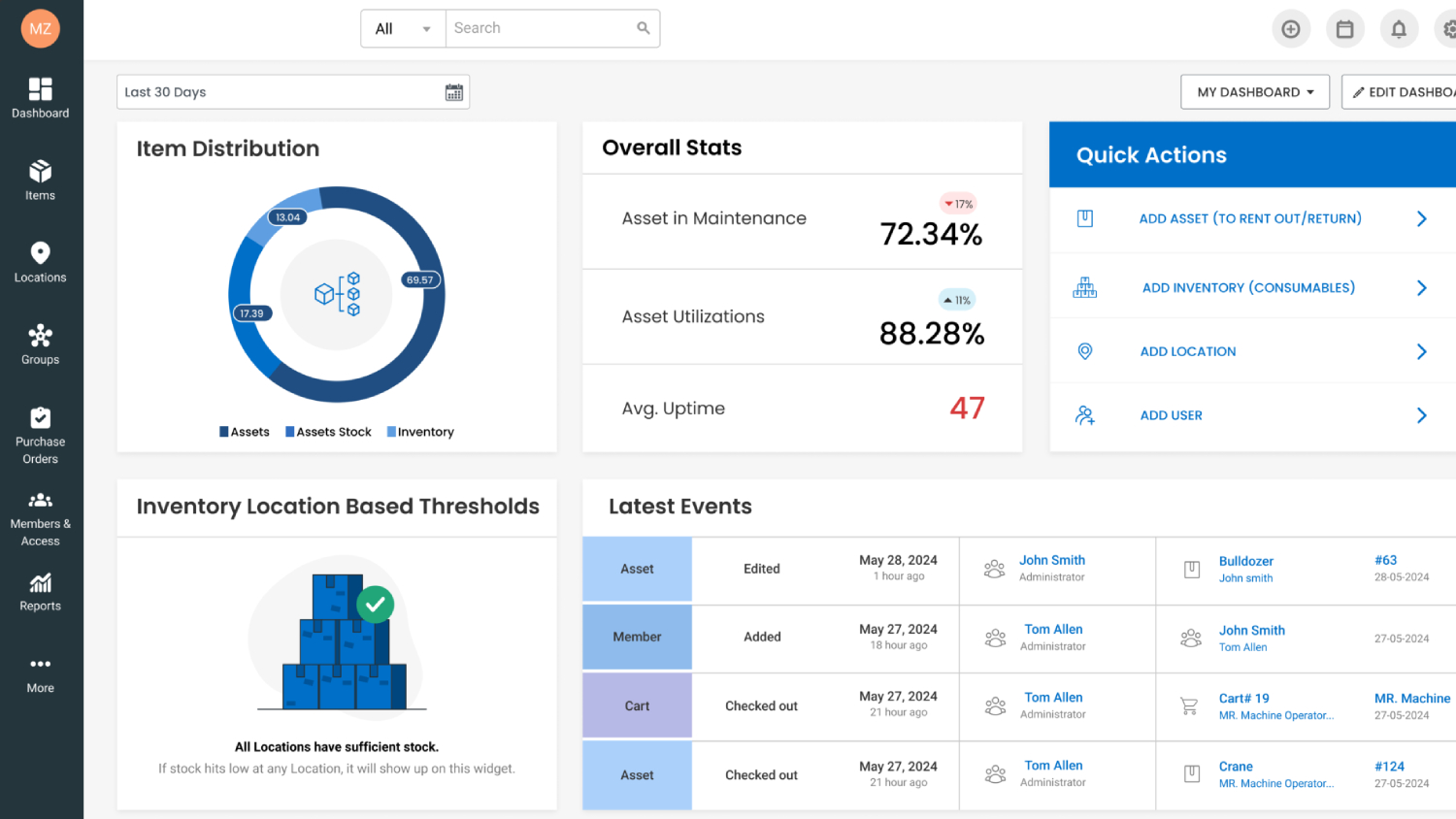
Task: Open the Dashboard from the sidebar
Action: pyautogui.click(x=40, y=97)
